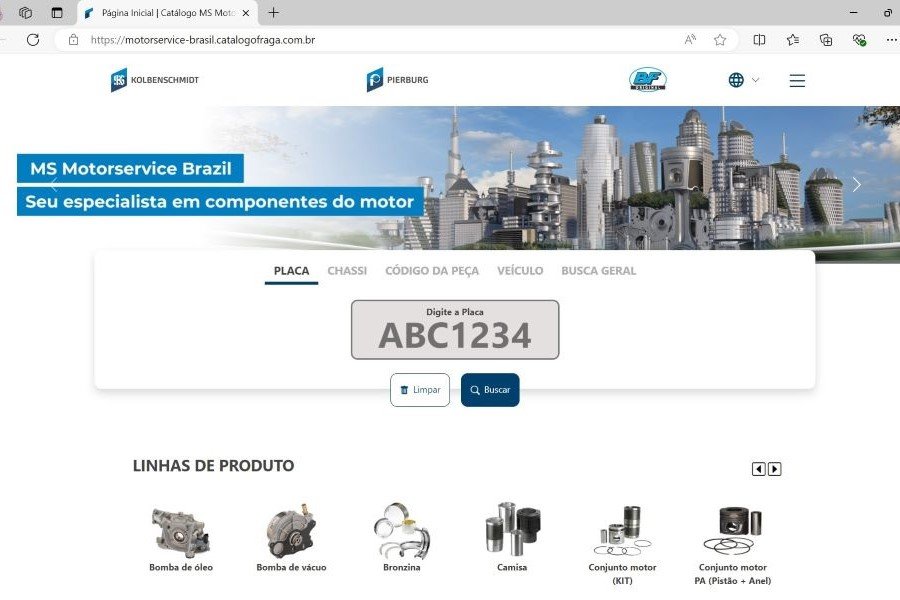The width and height of the screenshot is (900, 600).
Task: Go to next banner slide arrow
Action: coord(856,185)
